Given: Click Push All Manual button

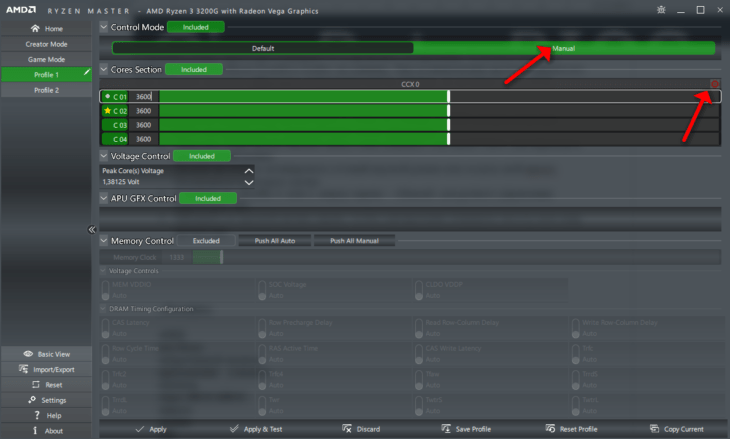Looking at the screenshot, I should tap(354, 241).
